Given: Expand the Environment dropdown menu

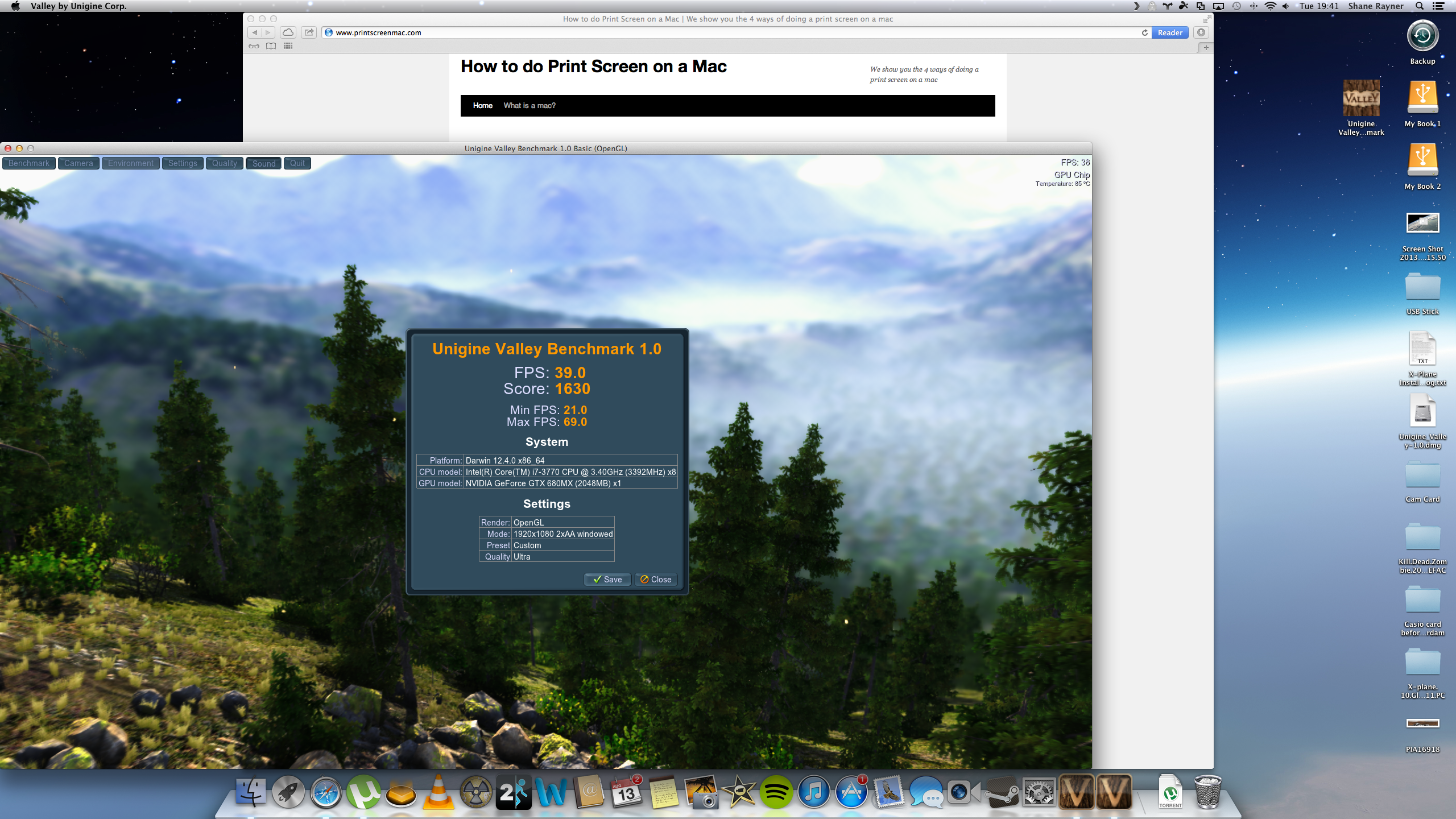Looking at the screenshot, I should [x=130, y=163].
